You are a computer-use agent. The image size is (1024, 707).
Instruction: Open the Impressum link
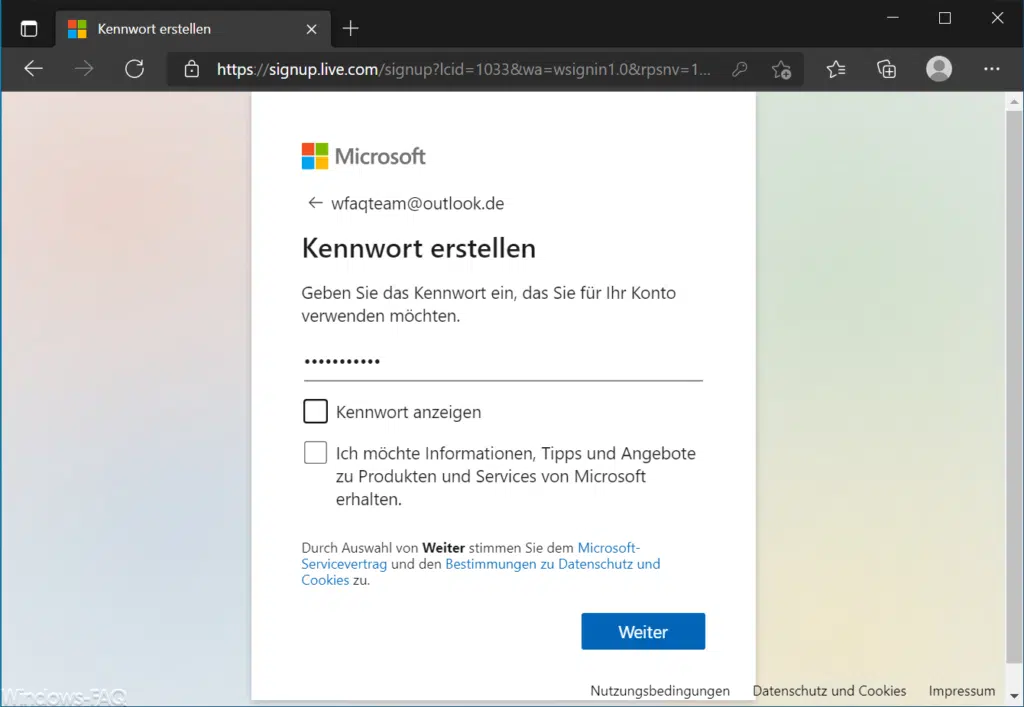tap(961, 691)
